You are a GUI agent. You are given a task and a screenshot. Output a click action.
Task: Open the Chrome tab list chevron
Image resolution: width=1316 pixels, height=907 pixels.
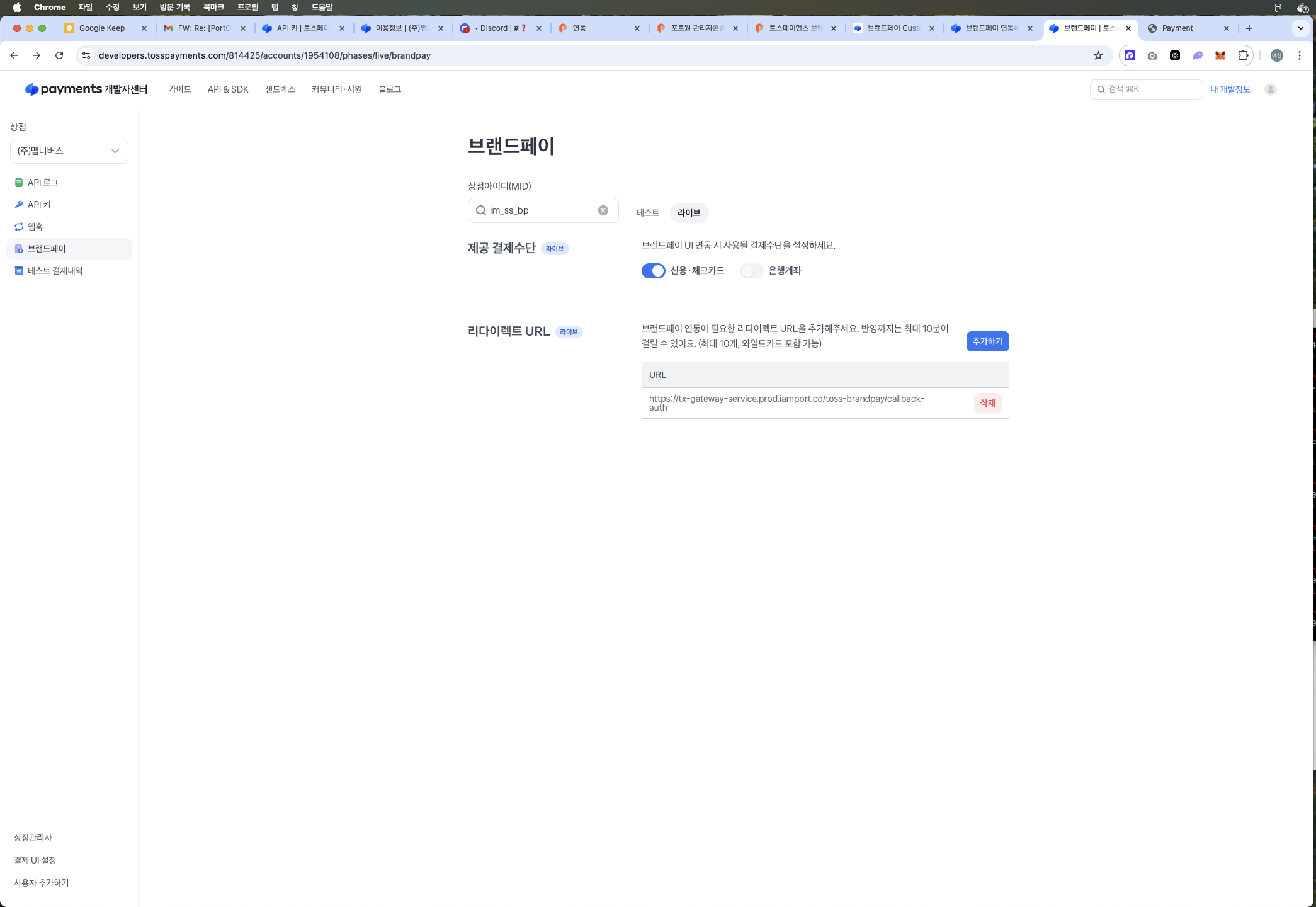coord(1301,28)
